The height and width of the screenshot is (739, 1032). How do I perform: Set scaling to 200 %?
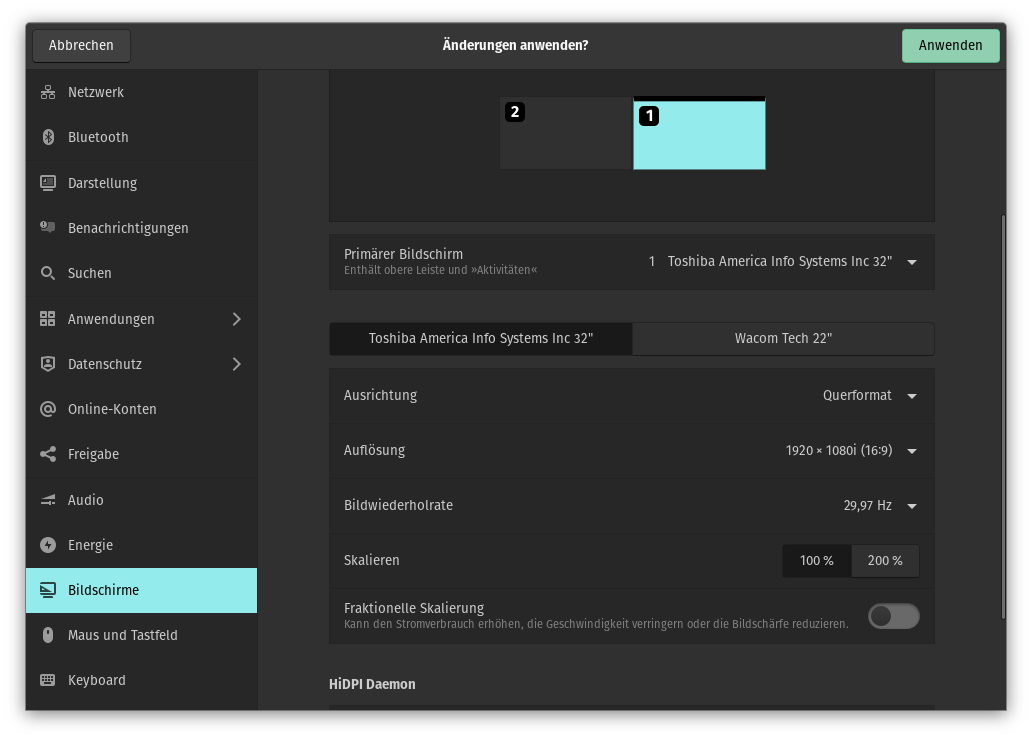coord(884,561)
